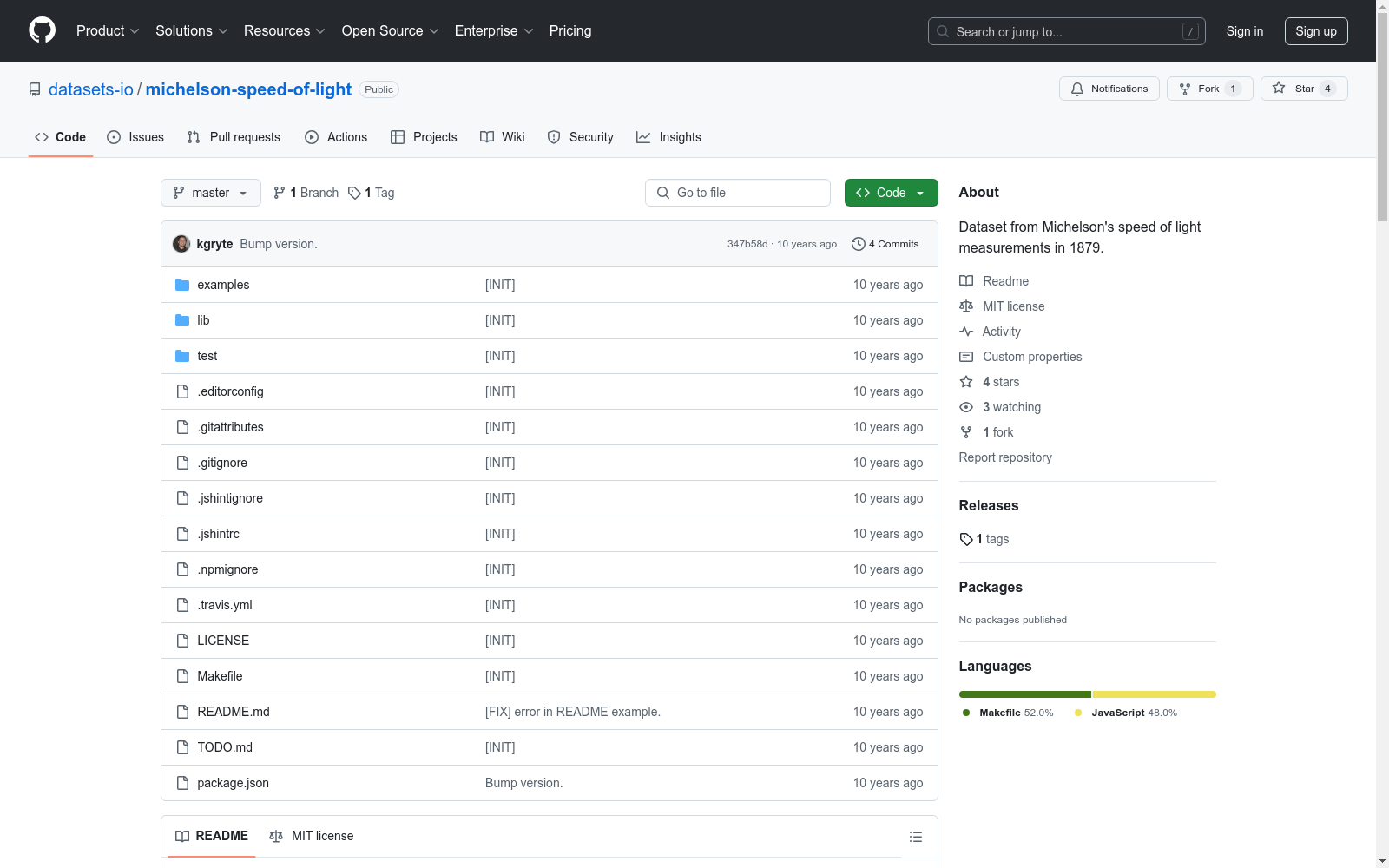Click the GitHub logo icon
This screenshot has height=868, width=1389.
(42, 30)
